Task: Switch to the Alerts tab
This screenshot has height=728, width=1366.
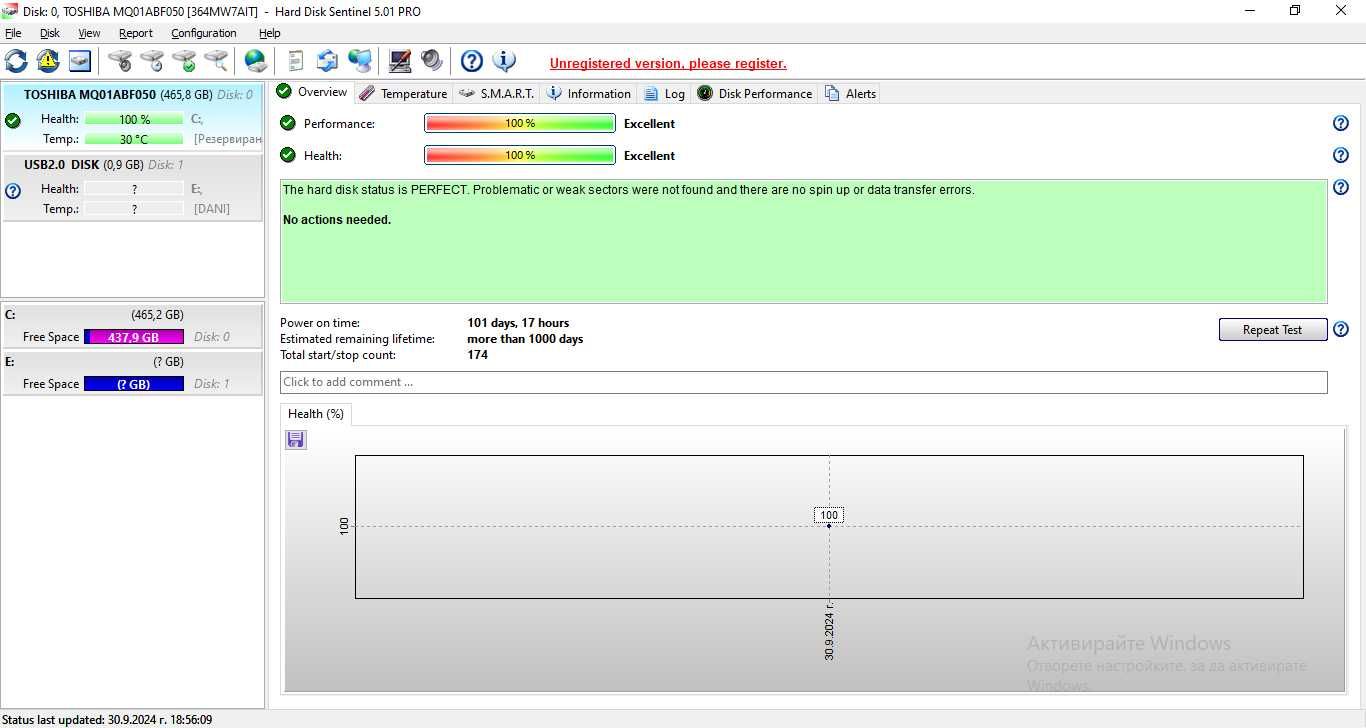Action: [x=851, y=93]
